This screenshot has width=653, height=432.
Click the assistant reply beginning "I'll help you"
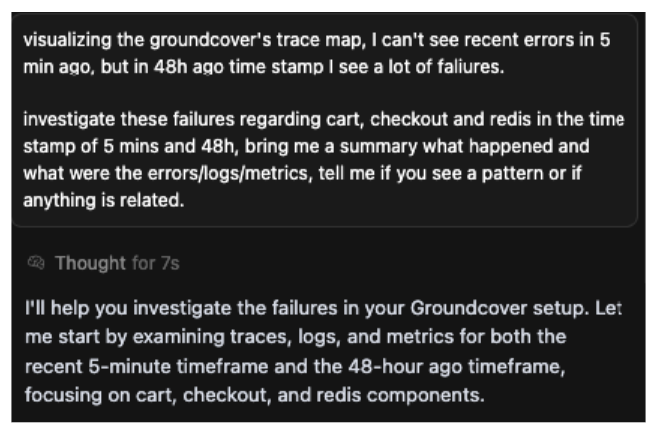(323, 351)
